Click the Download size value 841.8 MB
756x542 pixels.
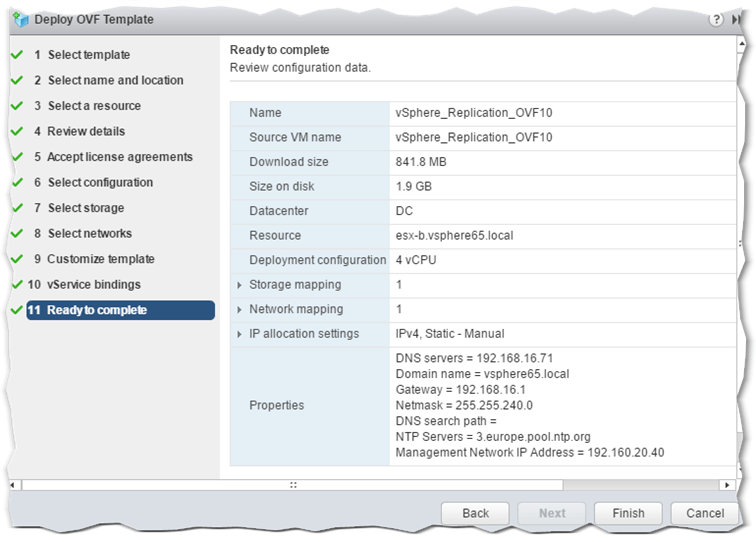[421, 162]
